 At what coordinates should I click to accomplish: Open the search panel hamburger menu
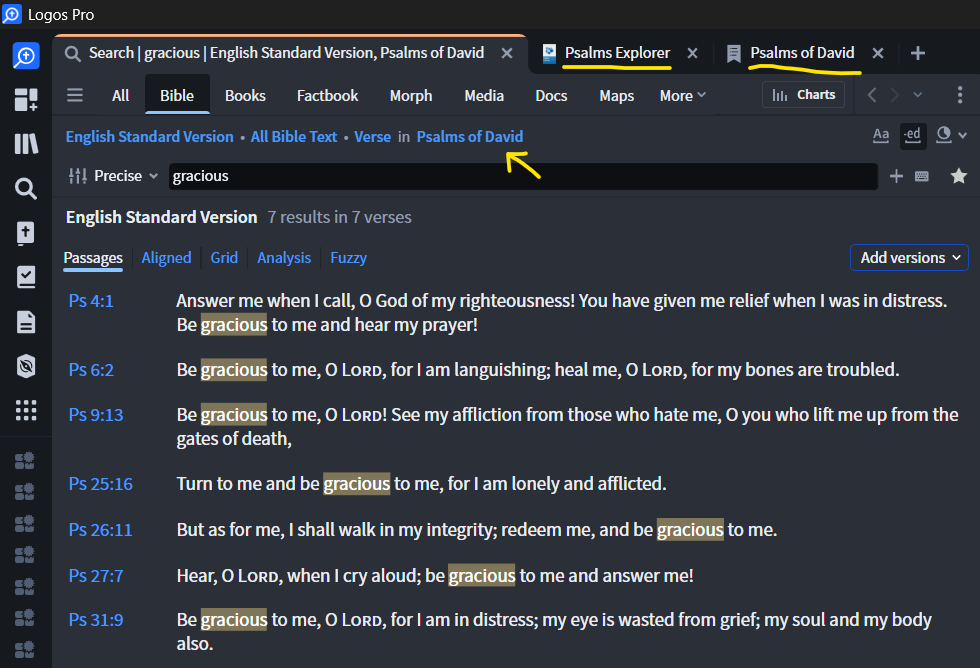coord(75,95)
